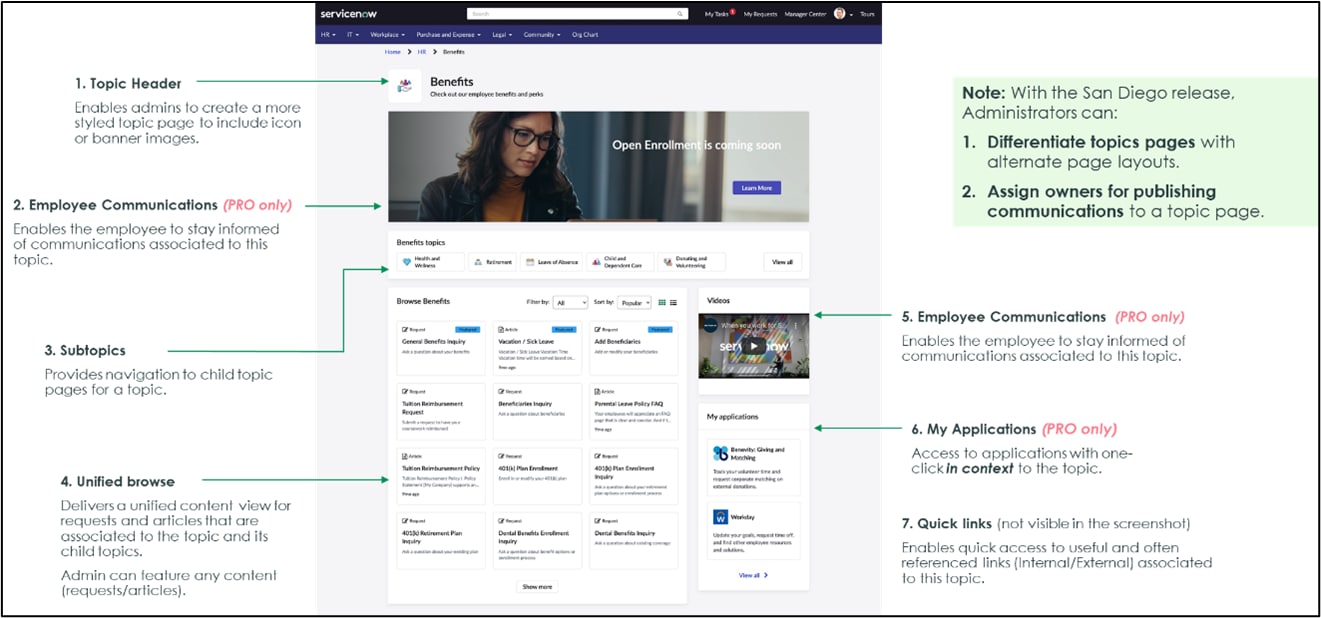Open the Sort by Popular dropdown
Image resolution: width=1321 pixels, height=618 pixels.
(634, 302)
